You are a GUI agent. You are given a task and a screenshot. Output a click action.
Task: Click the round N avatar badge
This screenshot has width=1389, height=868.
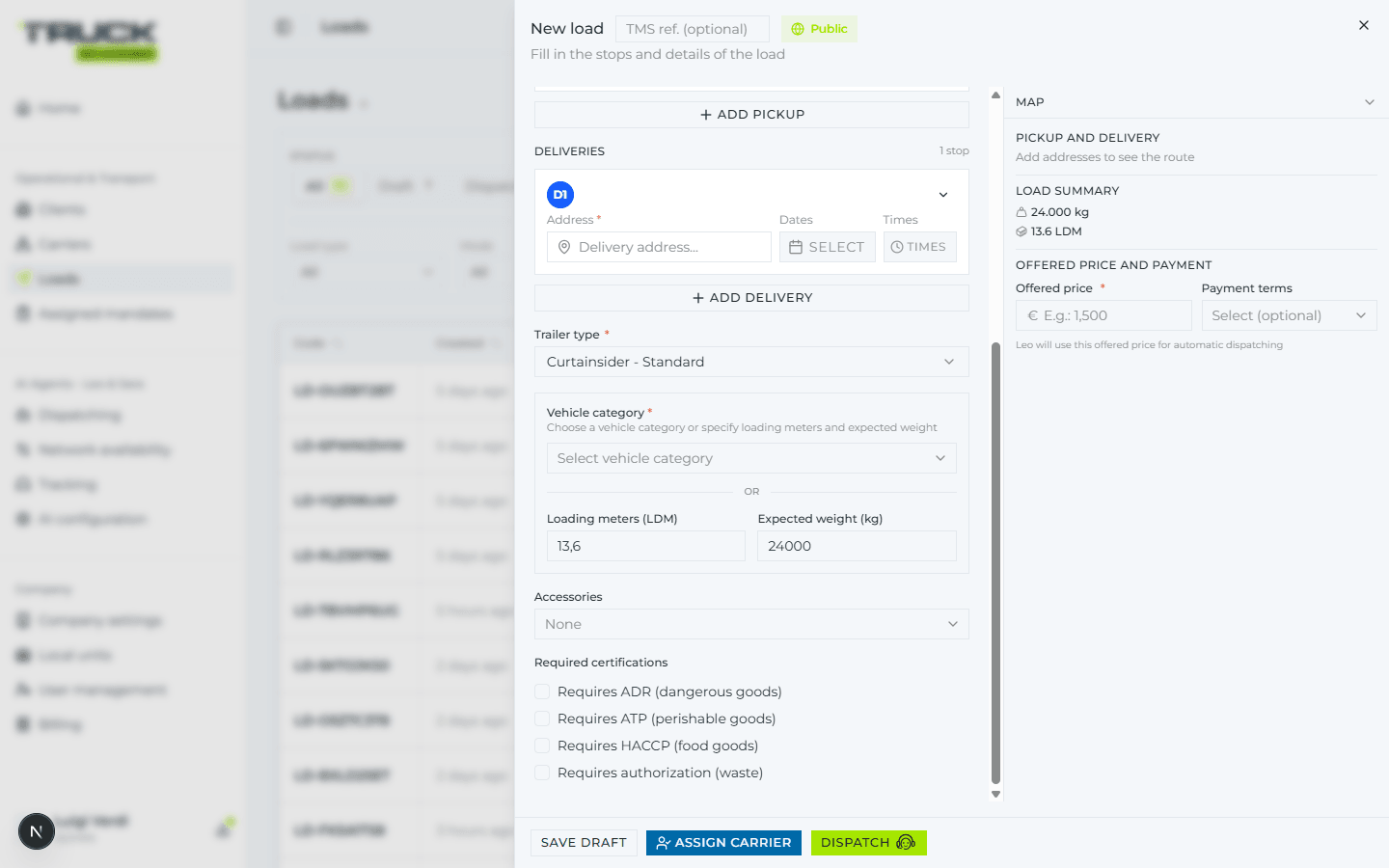(x=37, y=831)
